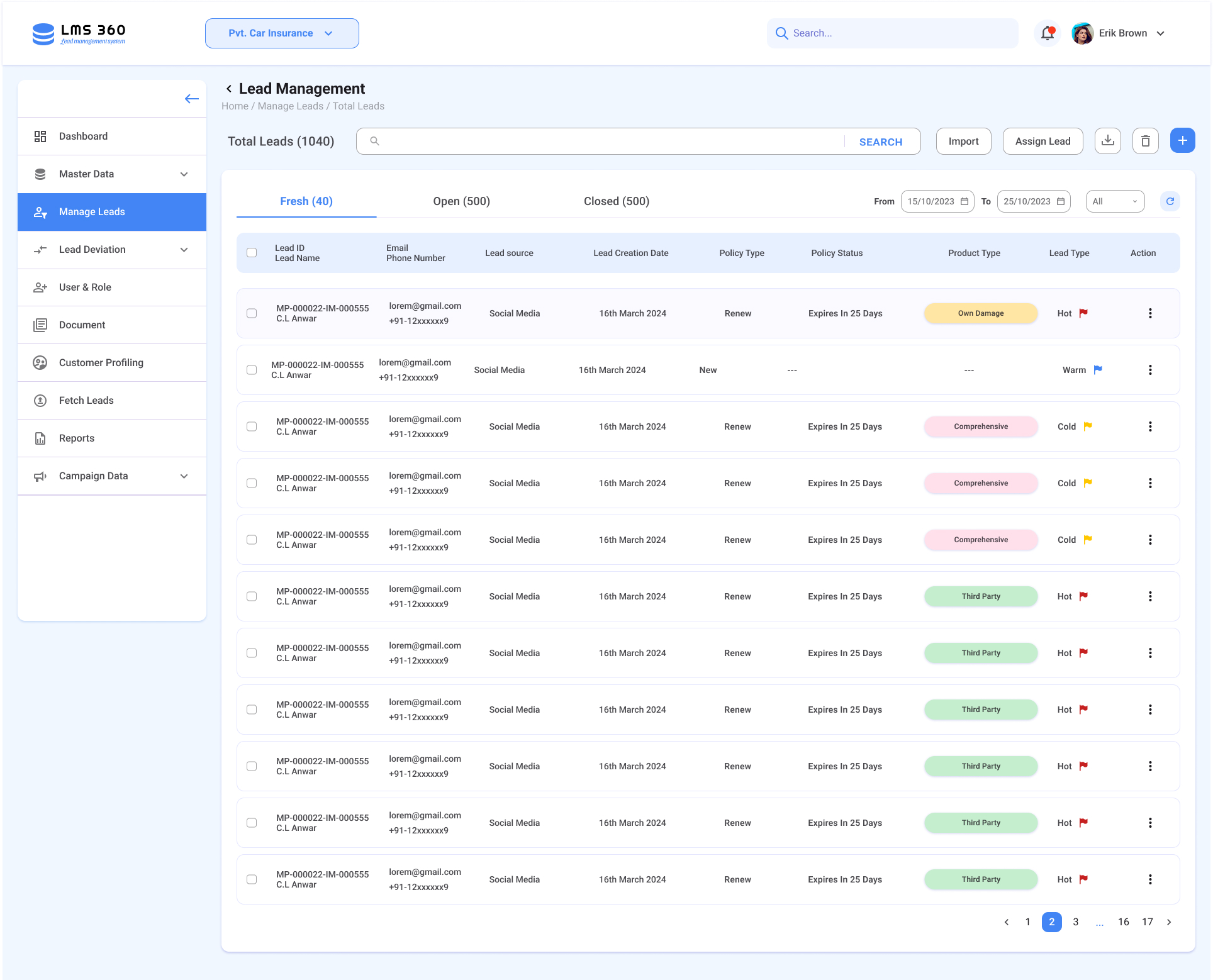Click the trash delete icon button
Image resolution: width=1213 pixels, height=980 pixels.
coord(1146,141)
